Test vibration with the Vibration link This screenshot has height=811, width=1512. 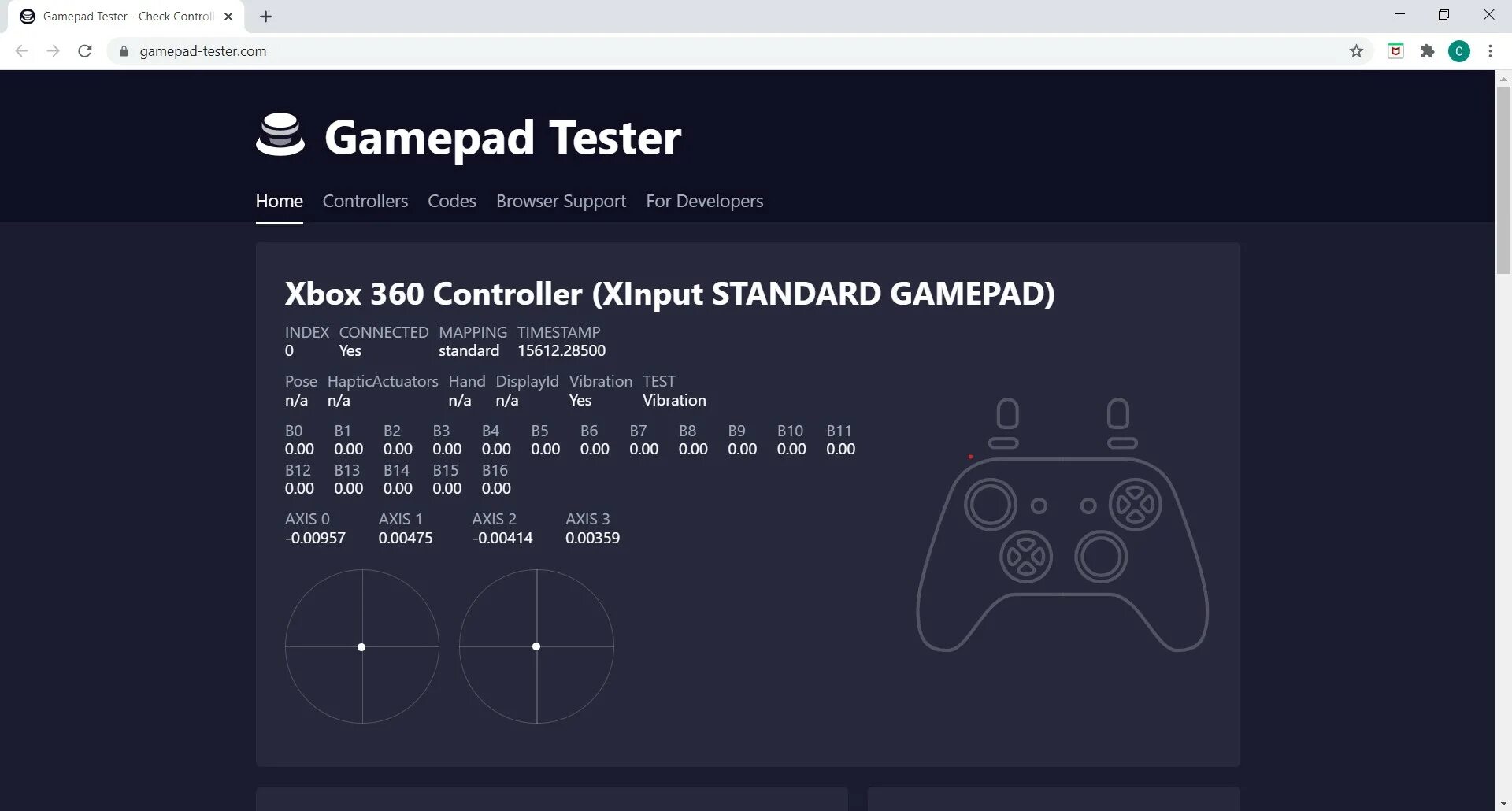pyautogui.click(x=674, y=400)
